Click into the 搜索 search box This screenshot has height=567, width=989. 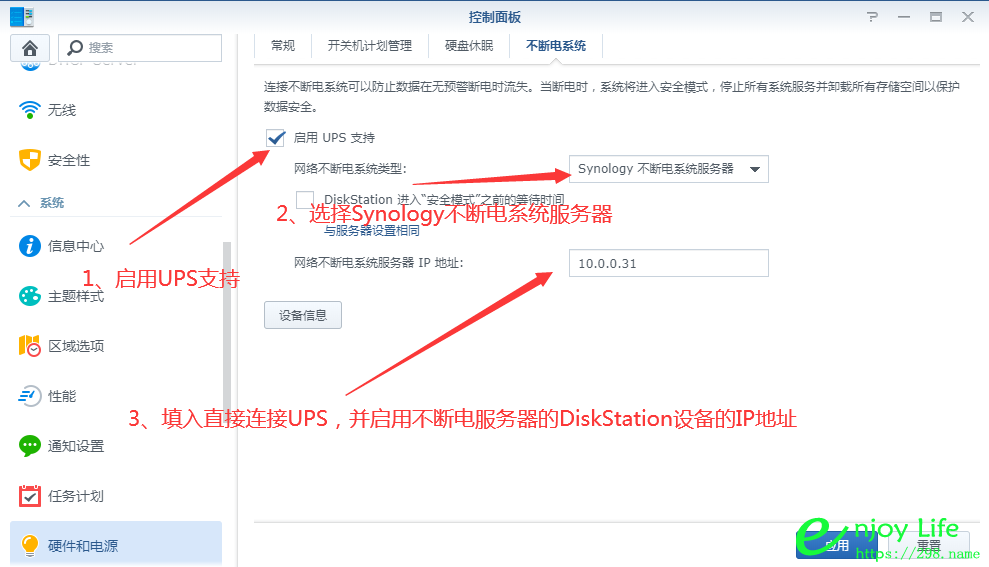click(x=140, y=48)
